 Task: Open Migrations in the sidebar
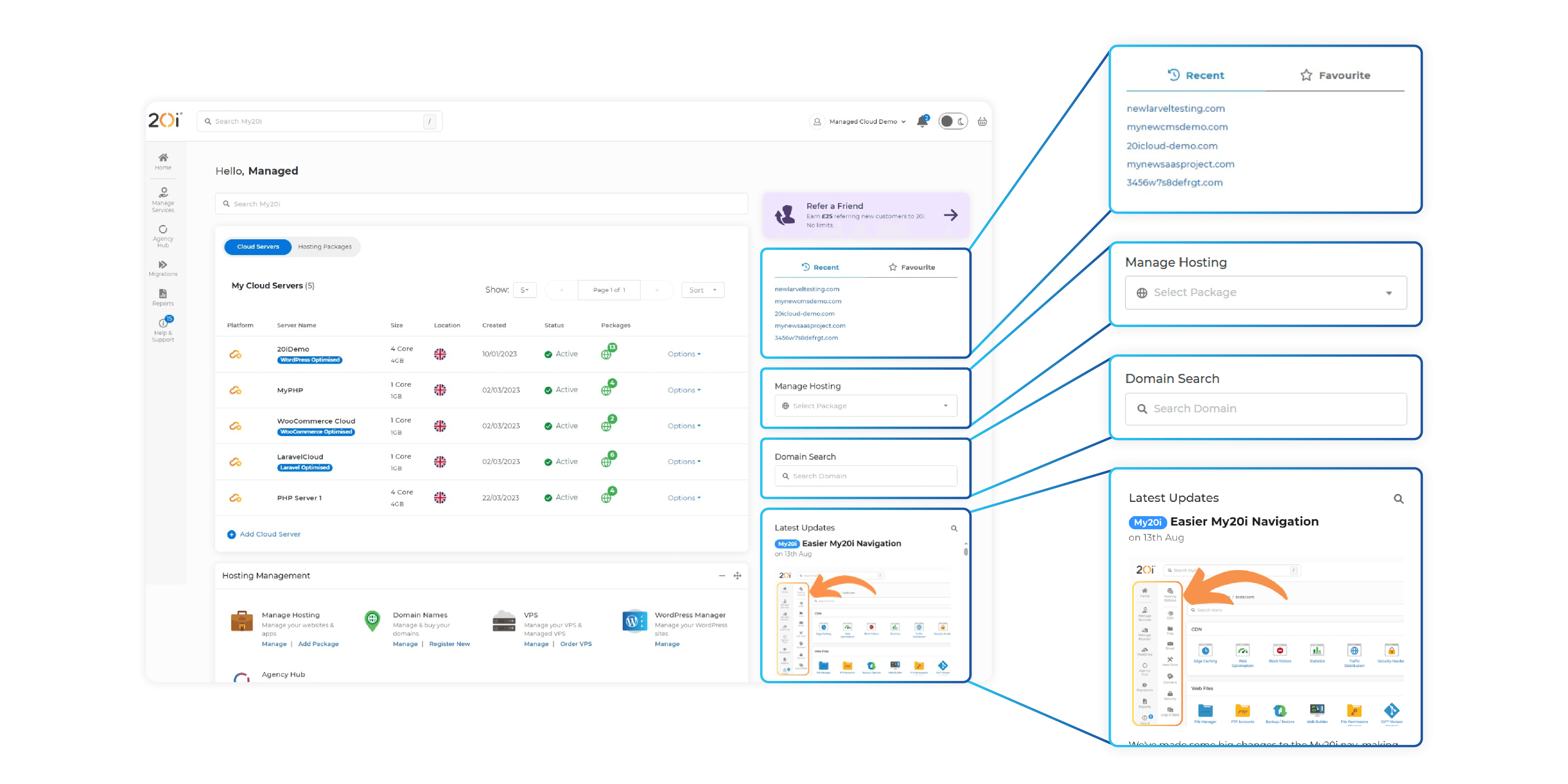point(163,269)
